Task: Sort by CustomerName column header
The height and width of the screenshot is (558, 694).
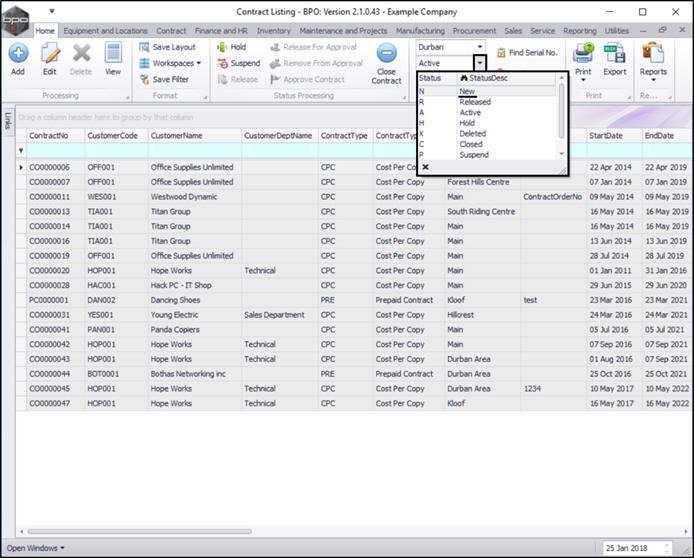Action: [x=195, y=136]
